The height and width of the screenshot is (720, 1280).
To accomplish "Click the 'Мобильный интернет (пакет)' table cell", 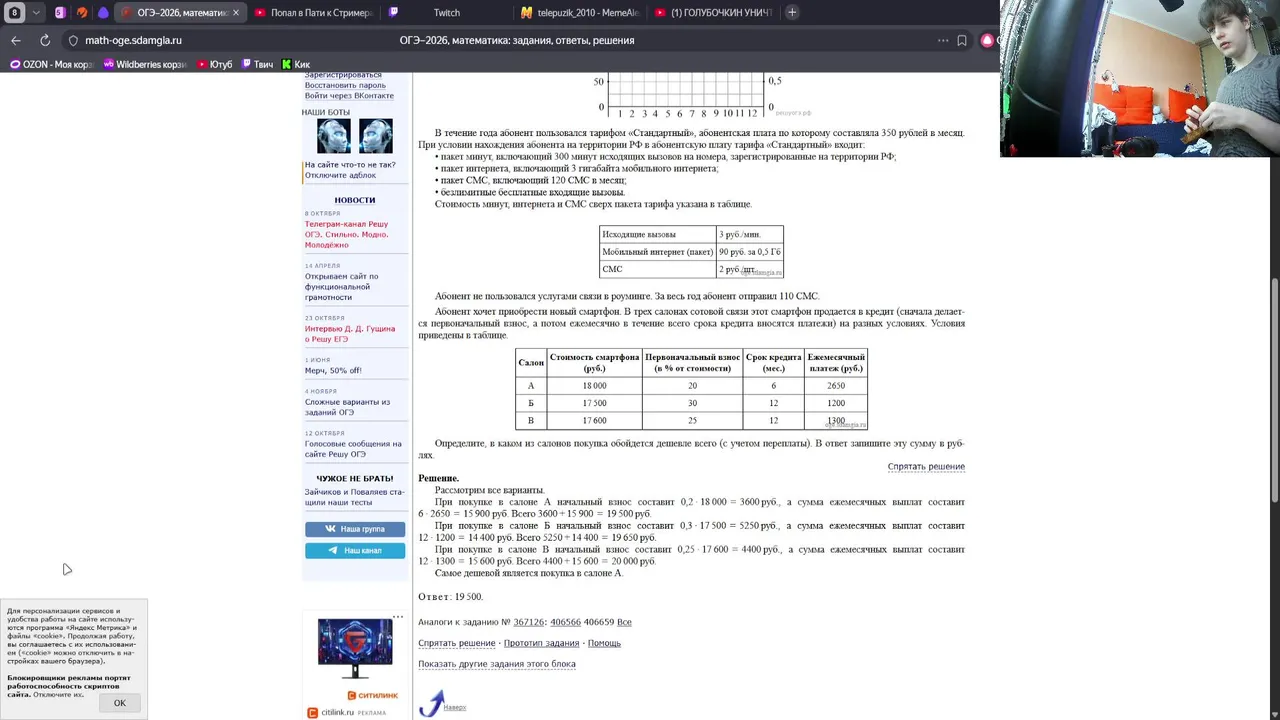I will 657,252.
